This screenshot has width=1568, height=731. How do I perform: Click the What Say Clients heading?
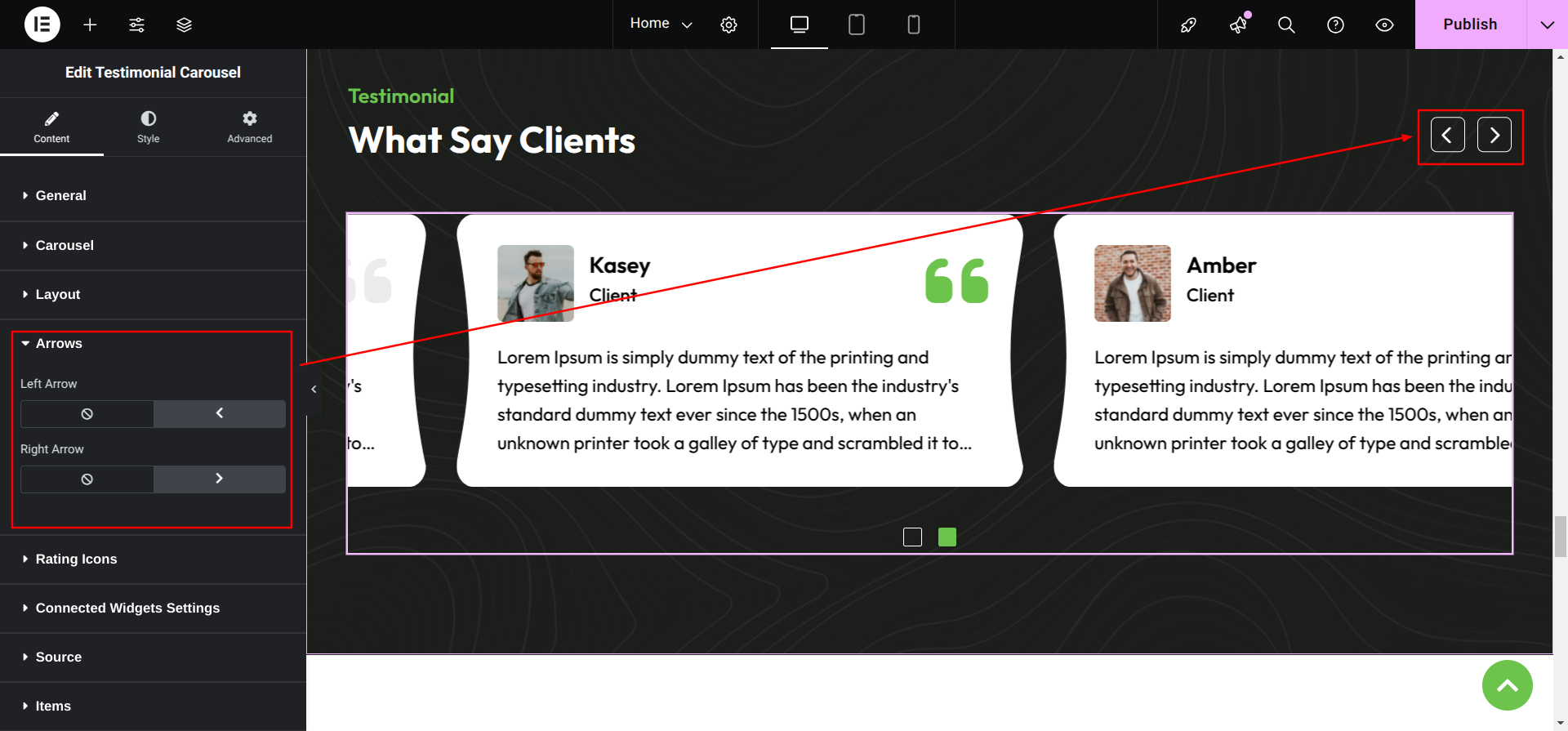point(492,140)
